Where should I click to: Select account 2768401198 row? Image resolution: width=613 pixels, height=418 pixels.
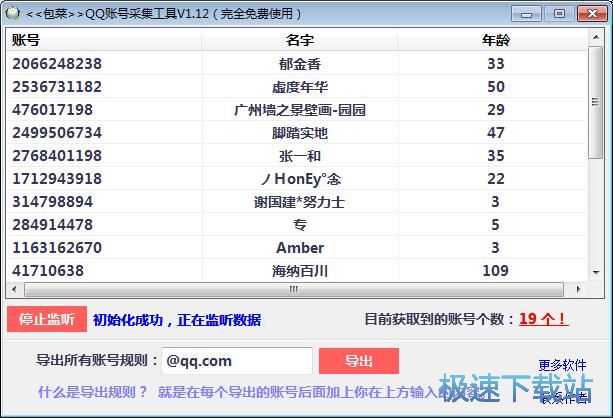[x=297, y=156]
